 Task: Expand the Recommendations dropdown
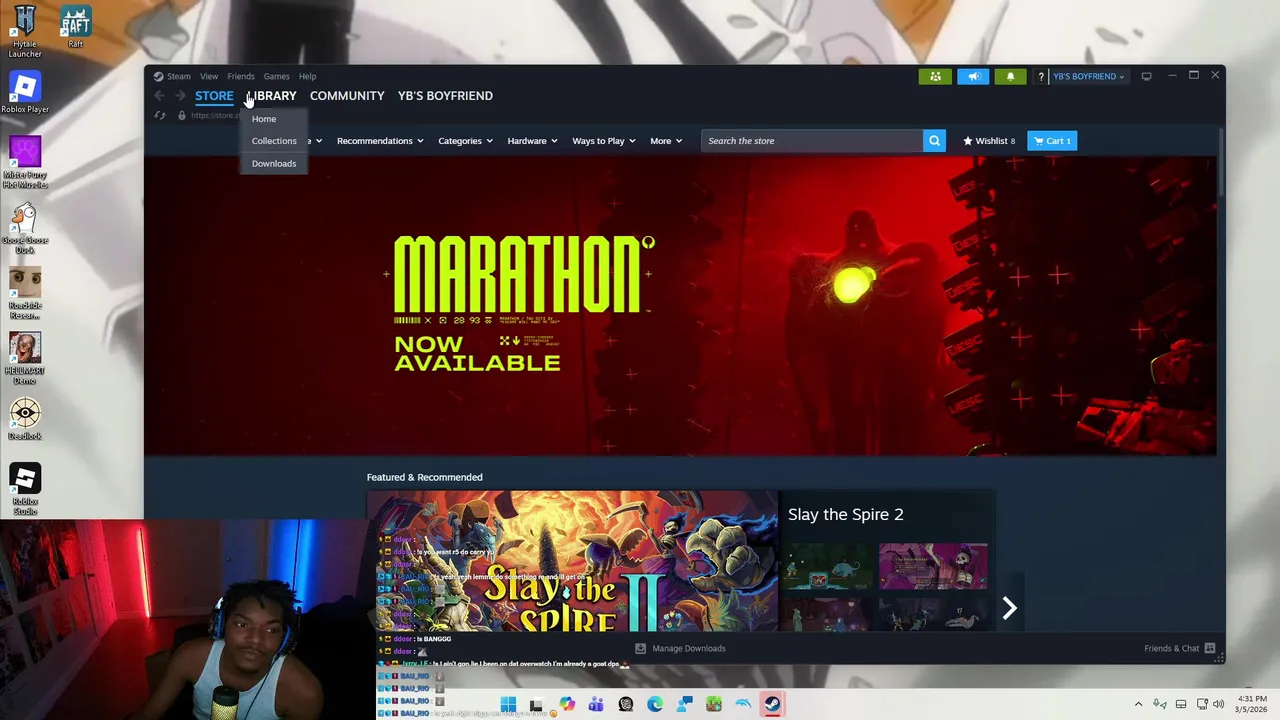pos(380,141)
